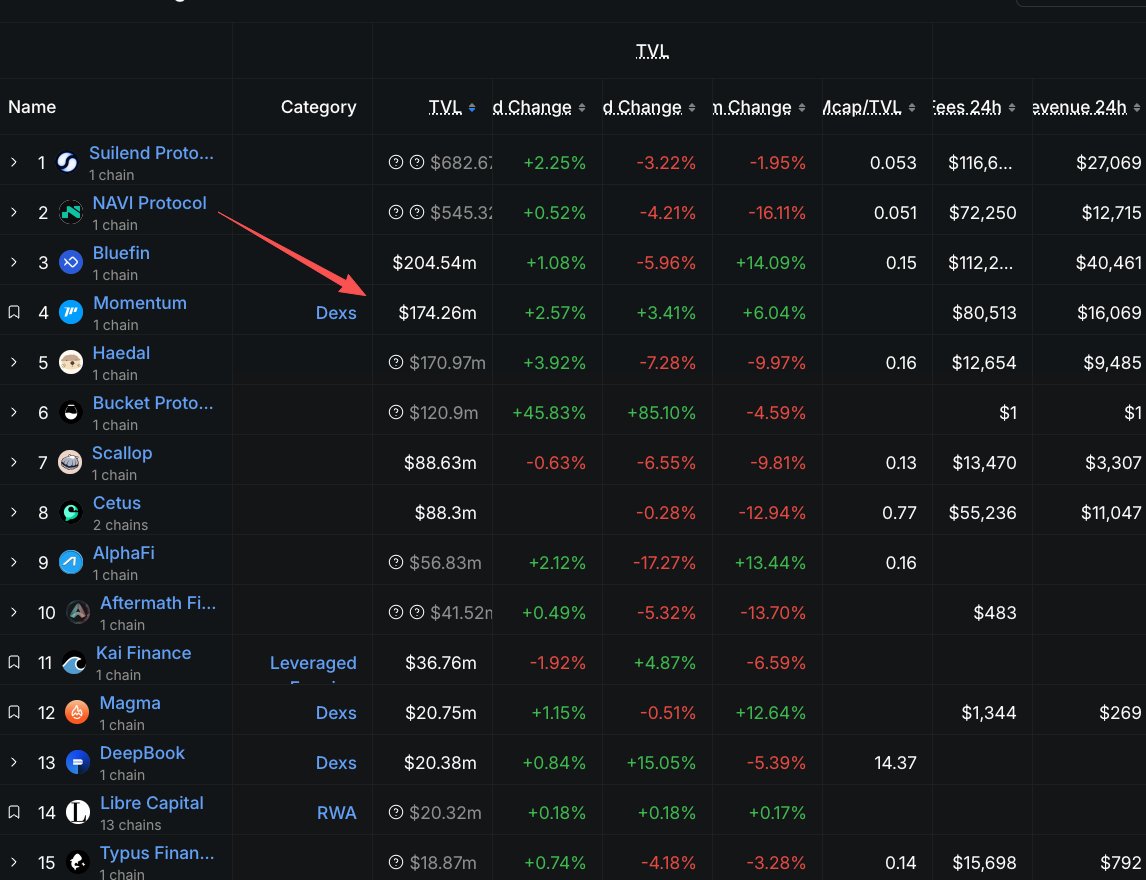Viewport: 1146px width, 880px height.
Task: Sort by Fees 24h column header
Action: 974,107
